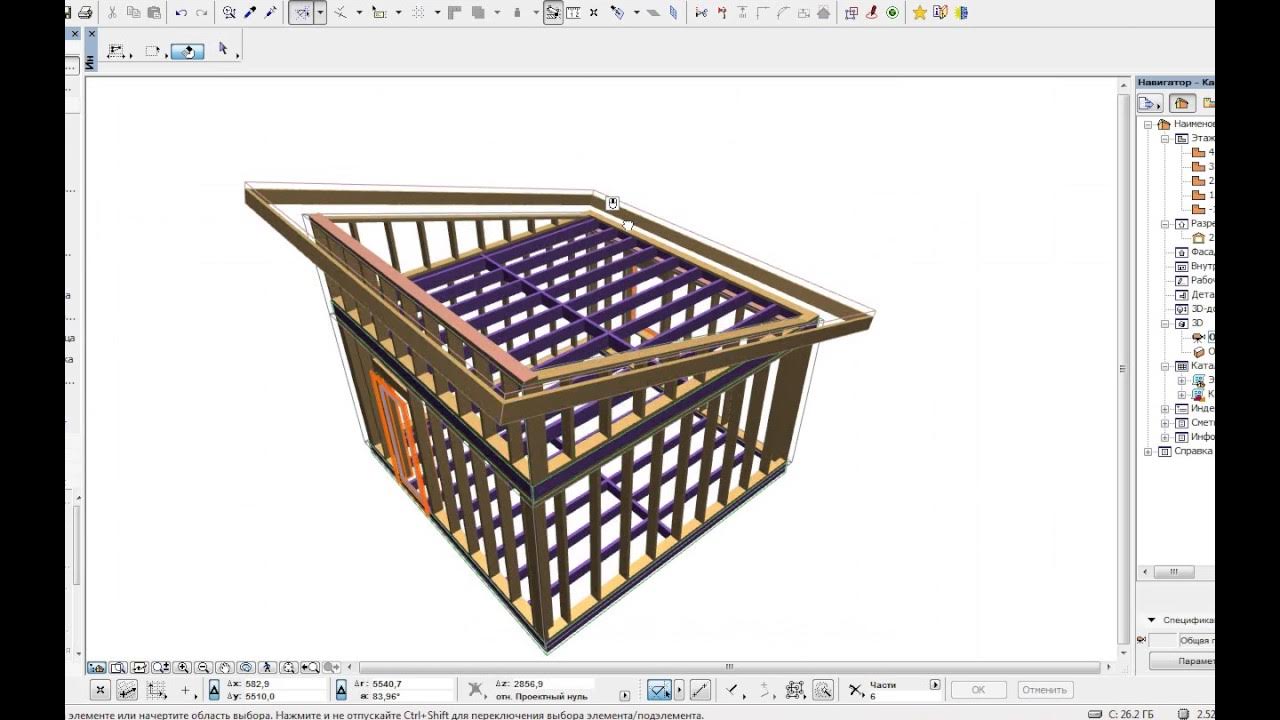Close the info box panel
The height and width of the screenshot is (720, 1280).
92,34
